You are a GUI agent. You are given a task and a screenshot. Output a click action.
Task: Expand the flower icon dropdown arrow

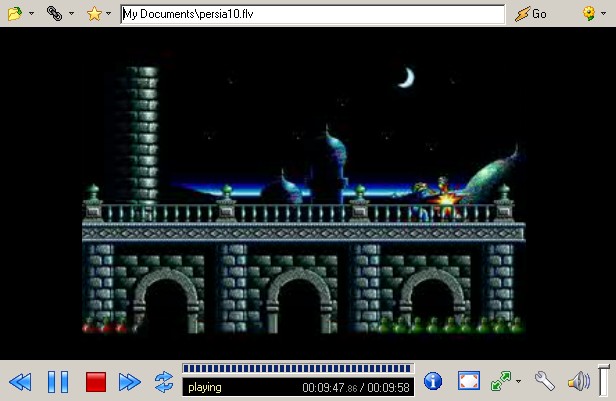pos(603,14)
